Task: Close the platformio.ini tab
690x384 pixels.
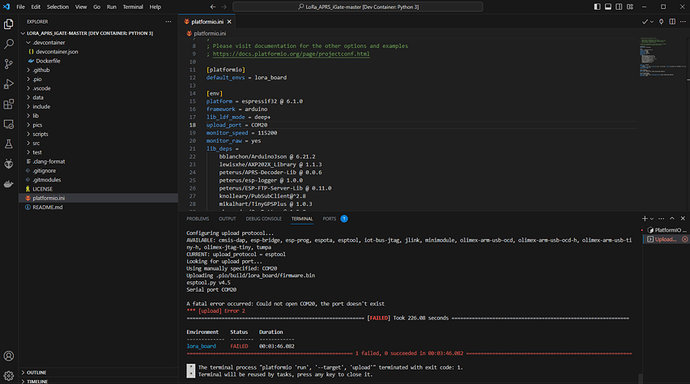Action: (229, 22)
